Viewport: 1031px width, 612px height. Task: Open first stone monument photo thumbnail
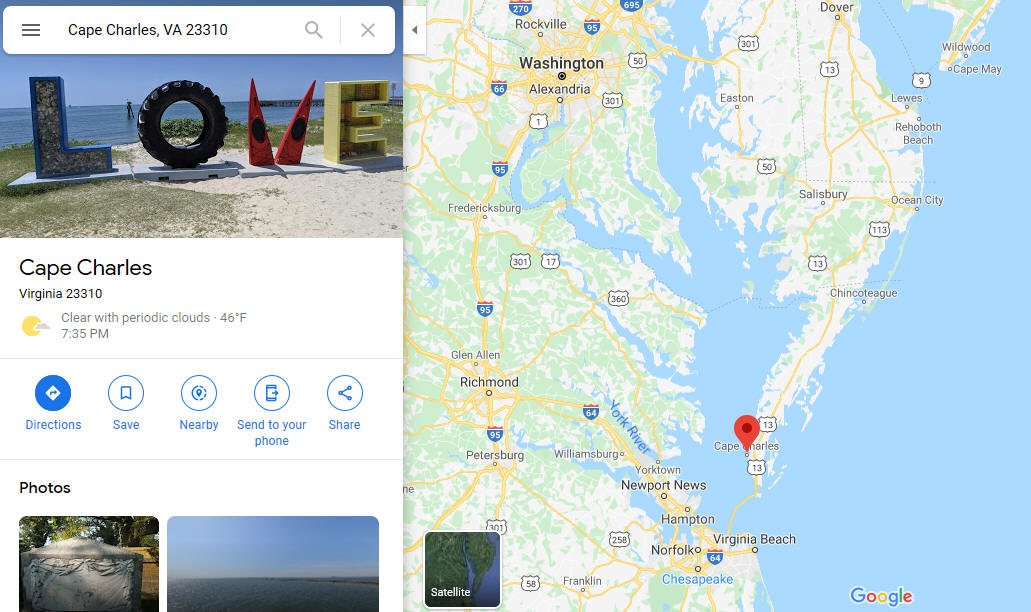coord(89,564)
